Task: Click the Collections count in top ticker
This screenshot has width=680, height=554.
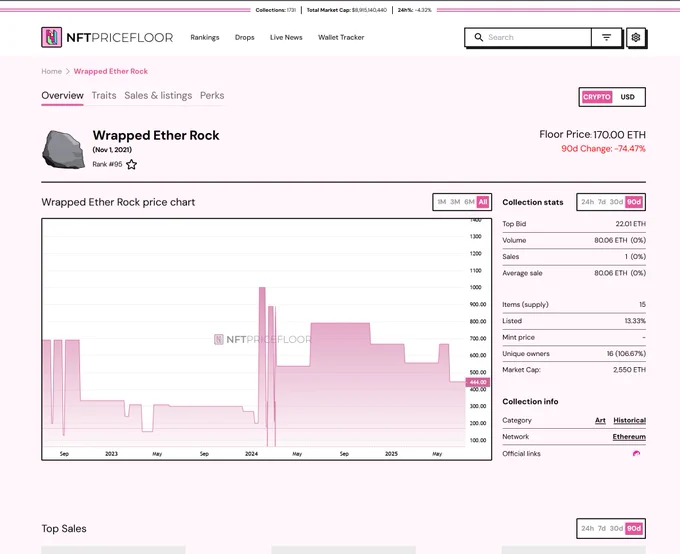Action: coord(276,10)
